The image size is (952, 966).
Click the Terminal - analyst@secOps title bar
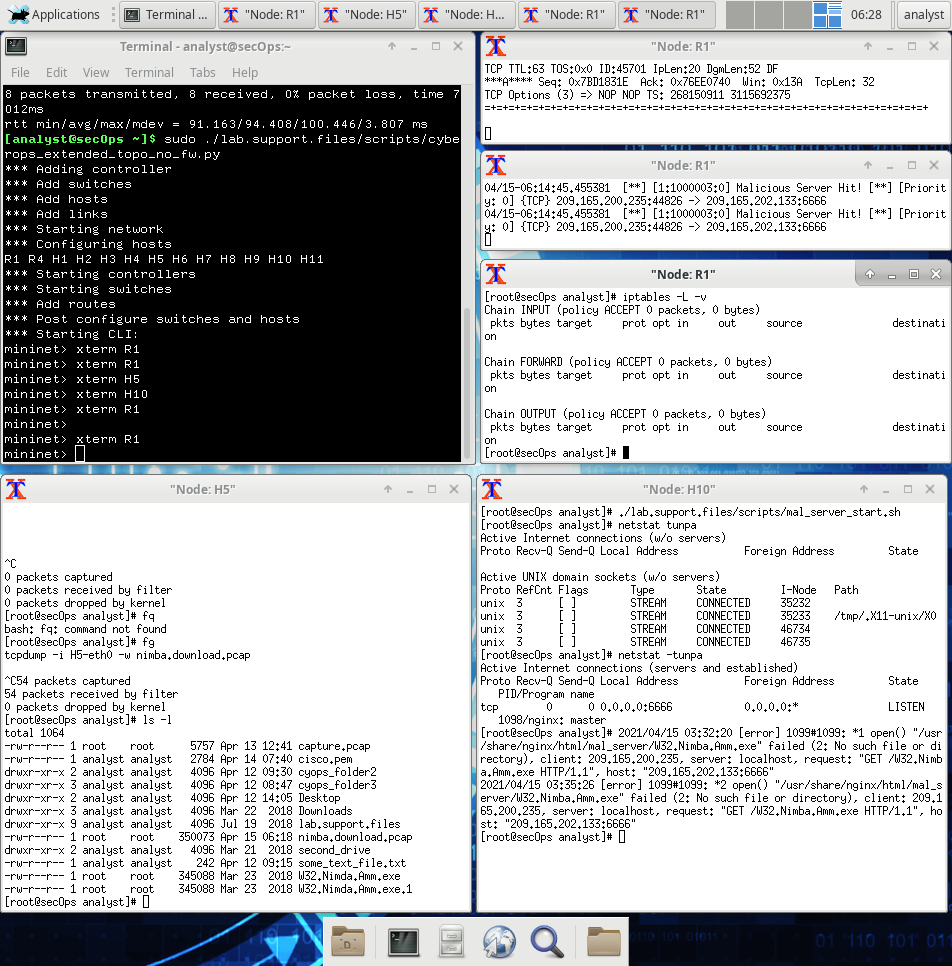click(205, 46)
